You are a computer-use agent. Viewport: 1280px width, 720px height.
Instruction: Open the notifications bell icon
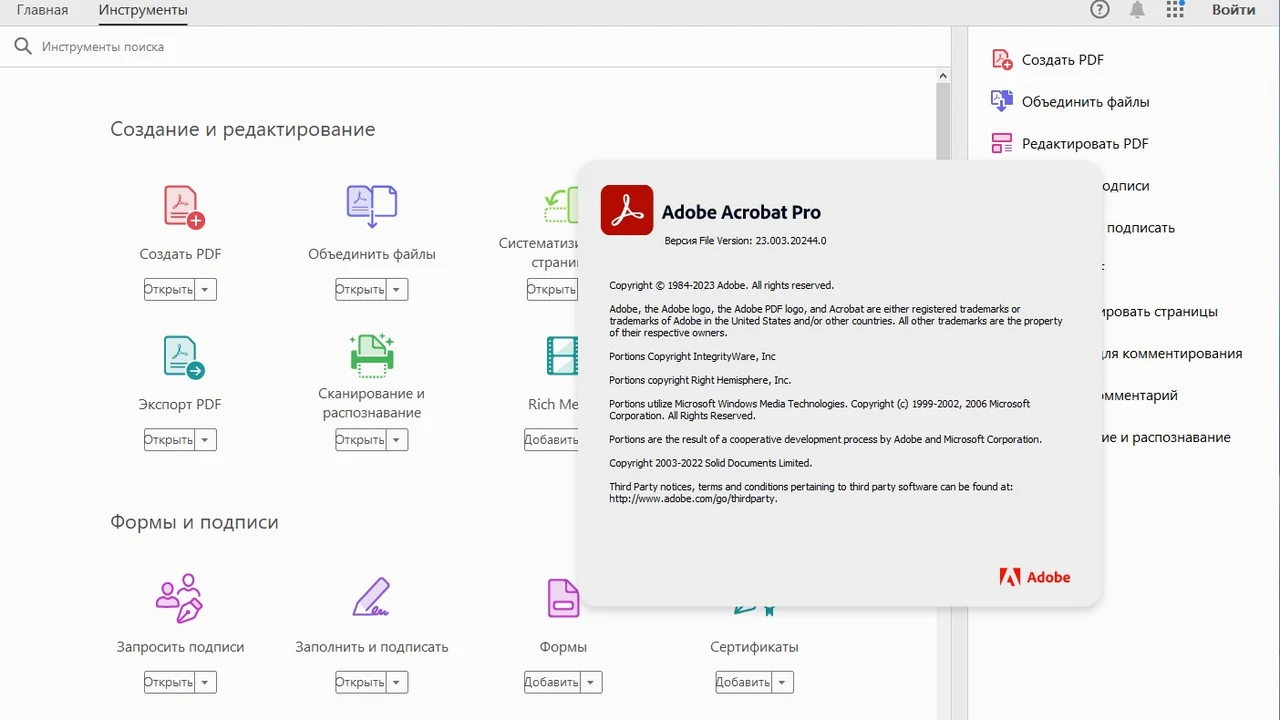point(1137,10)
